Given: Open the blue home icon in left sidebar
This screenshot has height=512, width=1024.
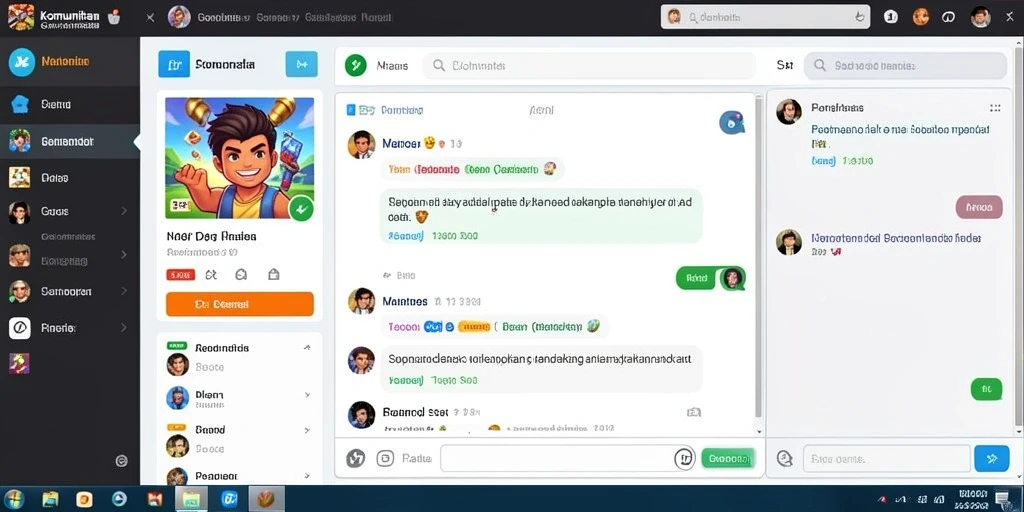Looking at the screenshot, I should coord(20,104).
